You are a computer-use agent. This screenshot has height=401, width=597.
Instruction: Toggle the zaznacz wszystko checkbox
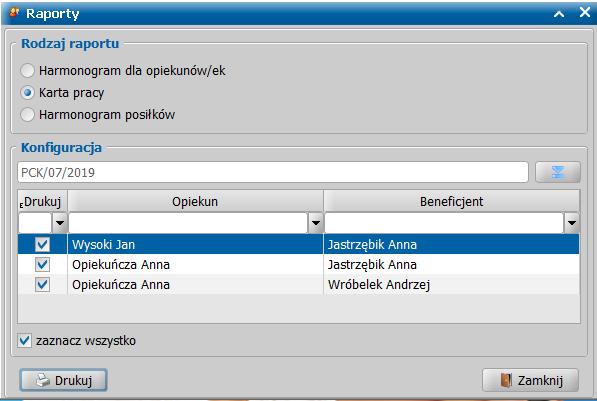tap(24, 340)
